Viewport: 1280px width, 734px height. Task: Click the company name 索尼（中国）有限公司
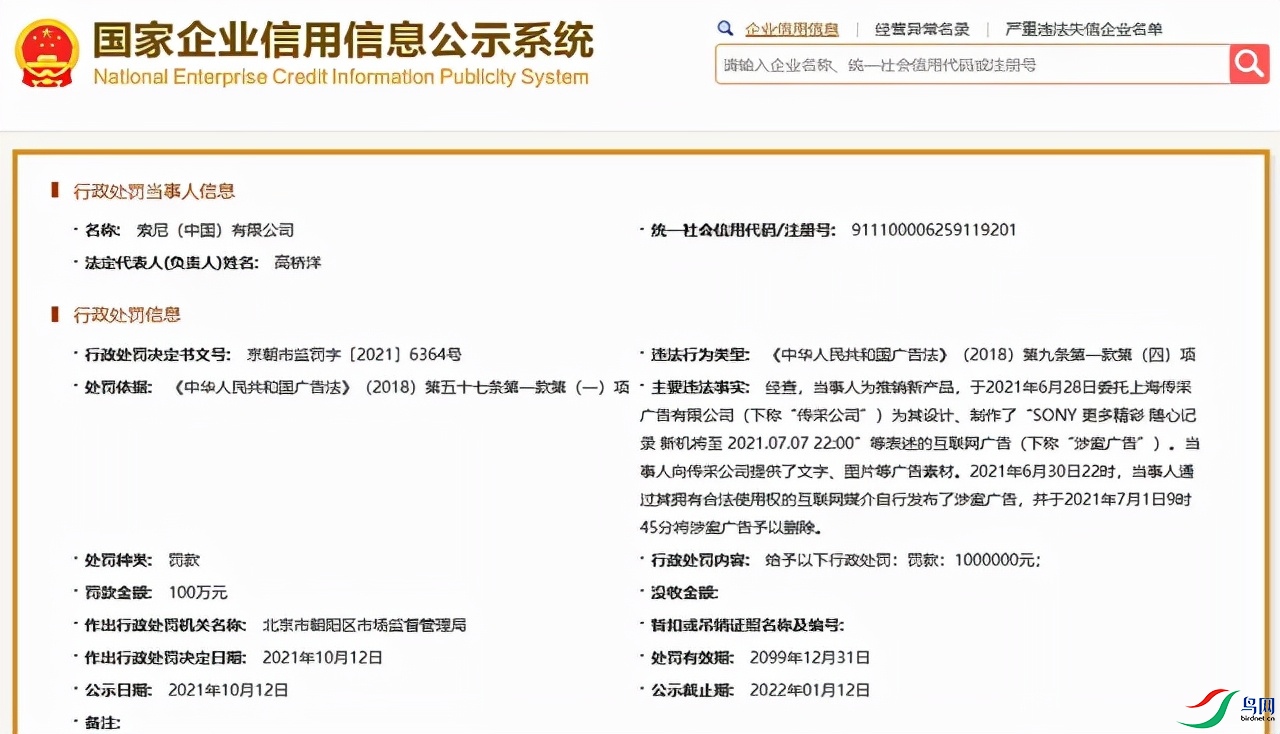pyautogui.click(x=215, y=230)
